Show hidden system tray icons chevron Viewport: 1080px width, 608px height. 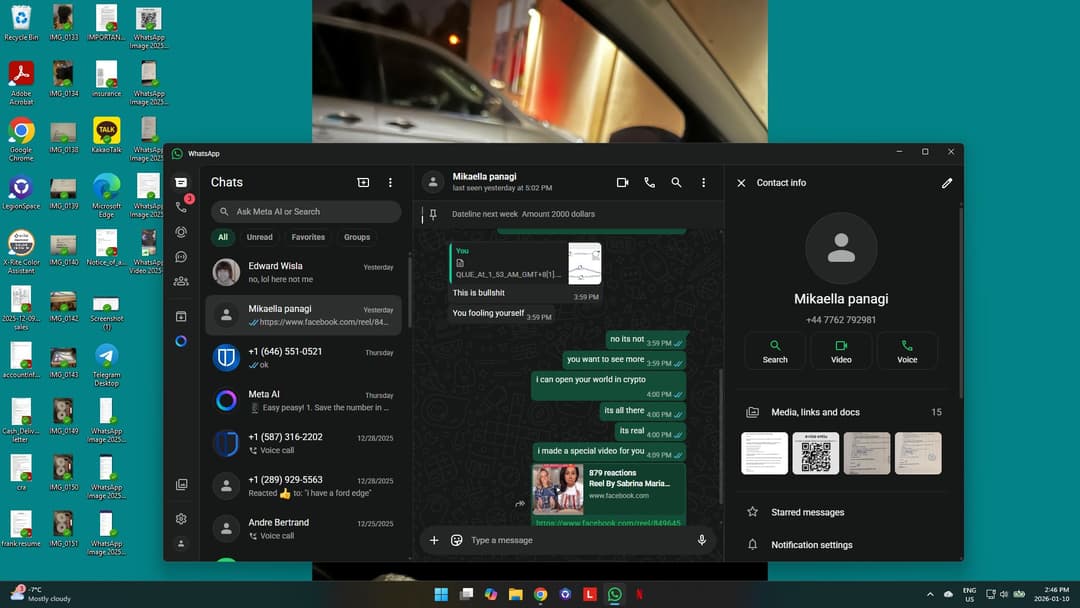click(x=930, y=594)
